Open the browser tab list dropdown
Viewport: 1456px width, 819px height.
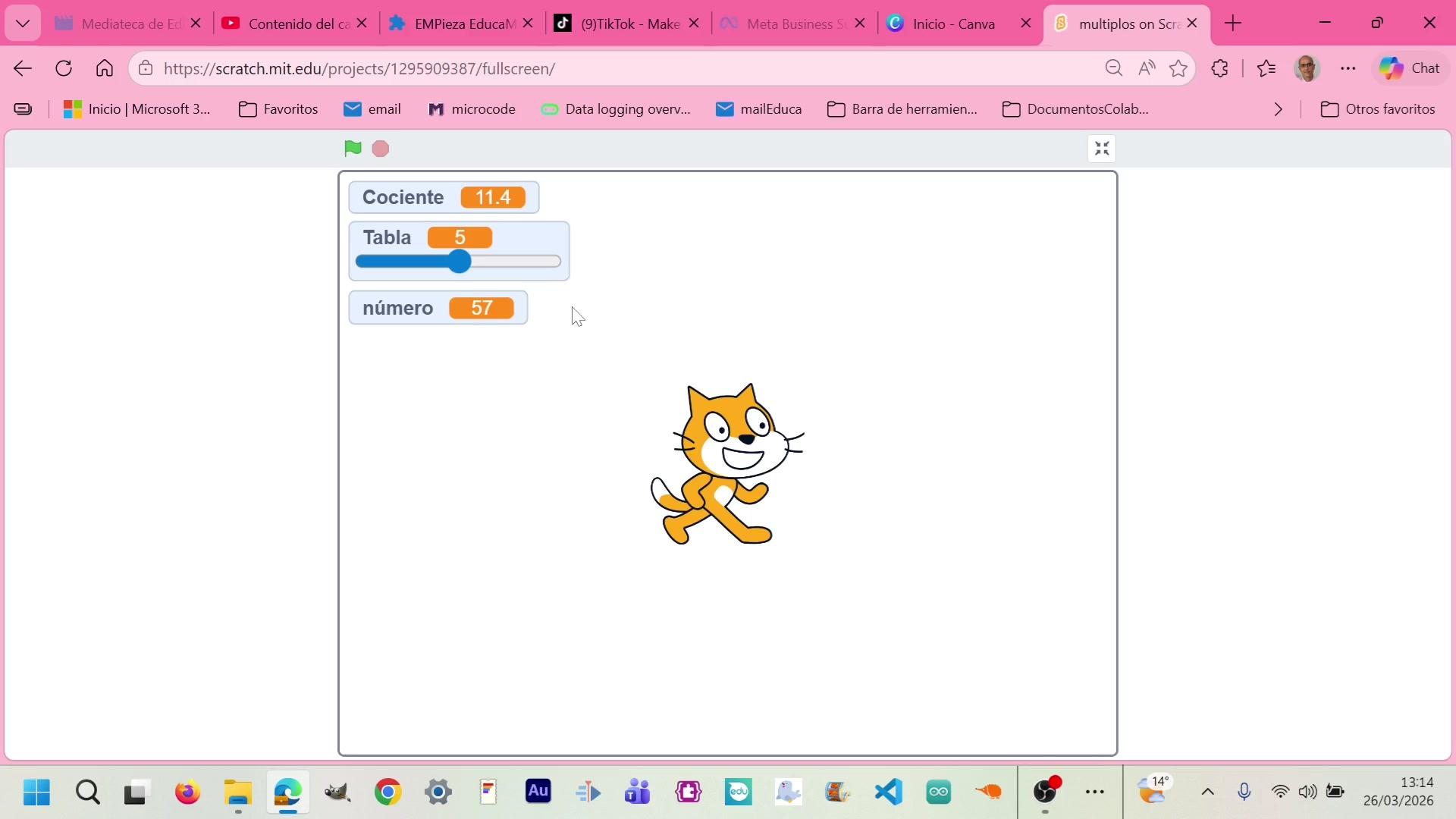click(23, 24)
